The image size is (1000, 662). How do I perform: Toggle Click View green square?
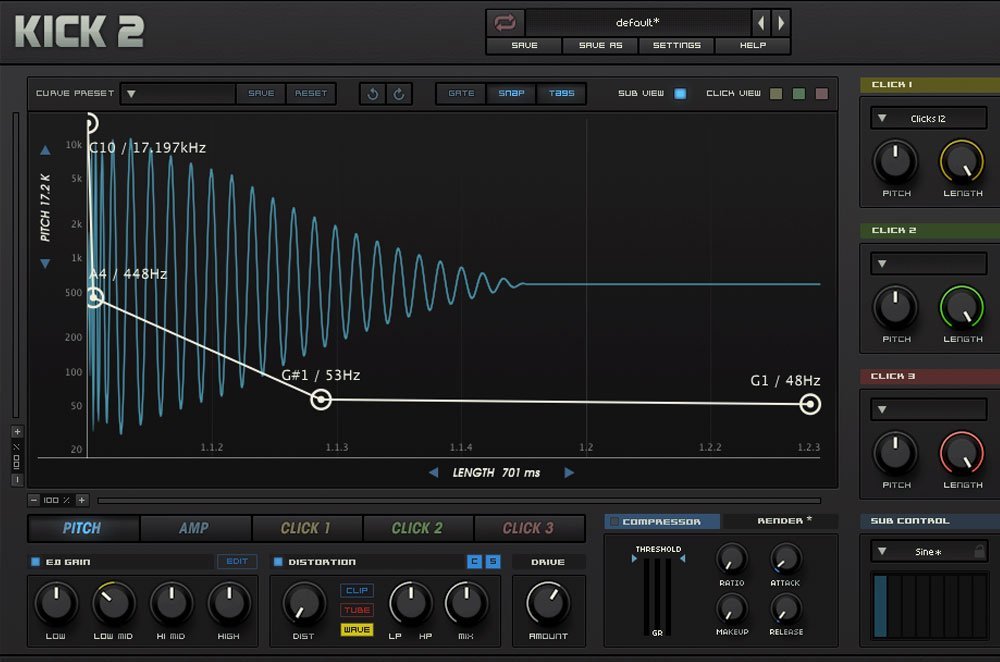pyautogui.click(x=798, y=94)
